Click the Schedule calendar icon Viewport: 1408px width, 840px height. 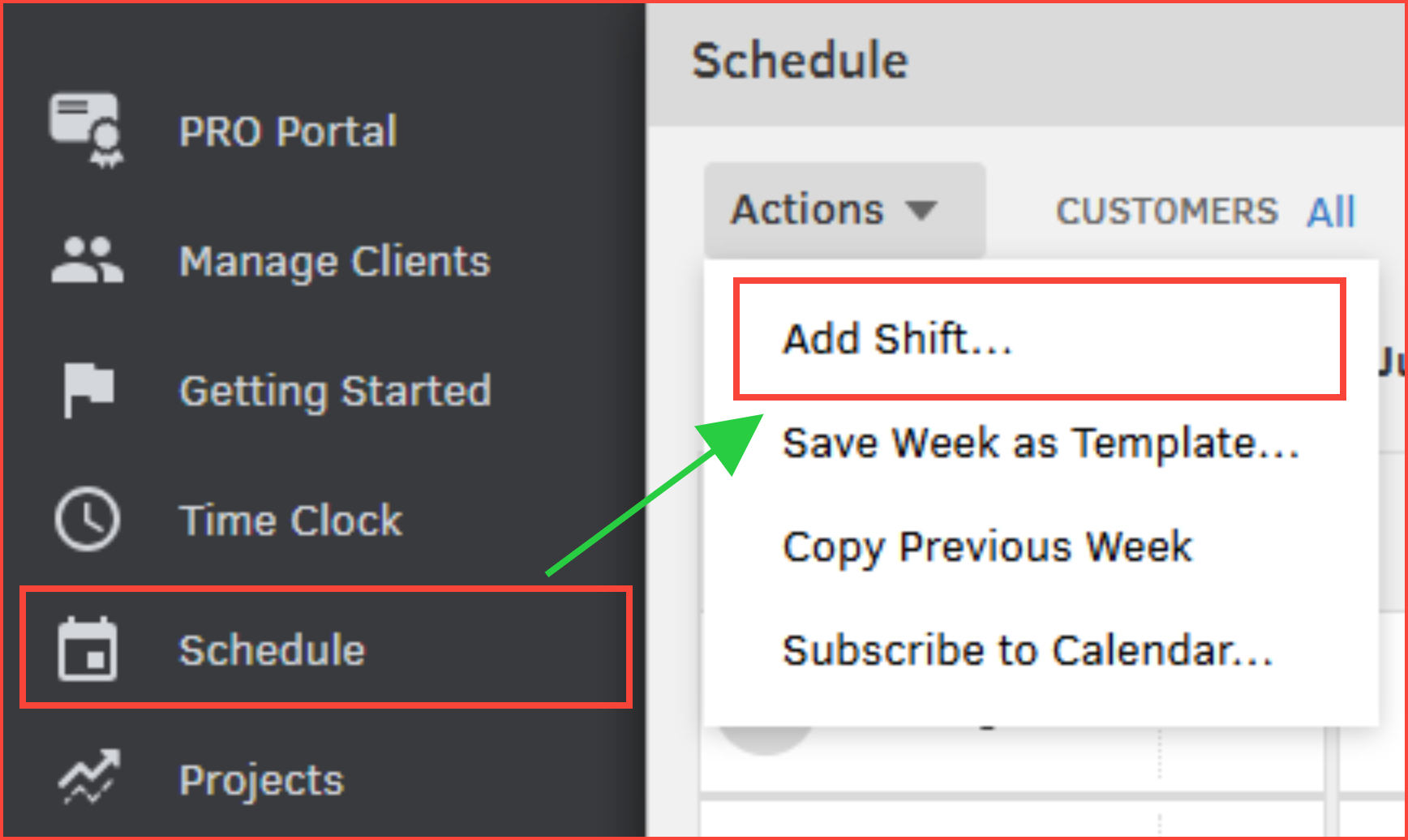(x=87, y=649)
